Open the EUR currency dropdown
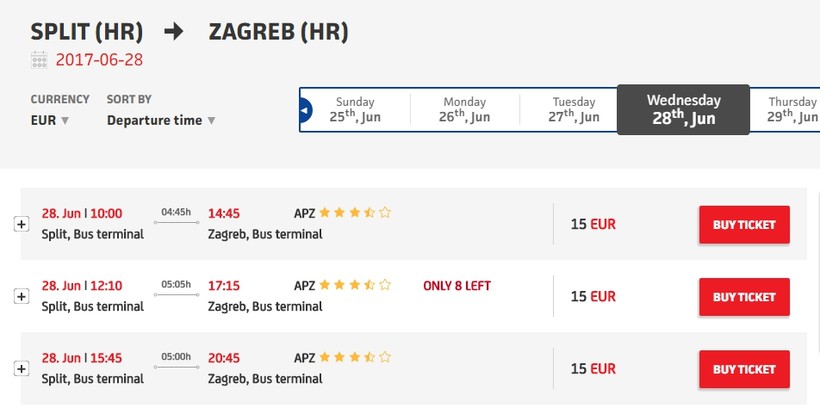Viewport: 820px width, 408px height. [50, 121]
